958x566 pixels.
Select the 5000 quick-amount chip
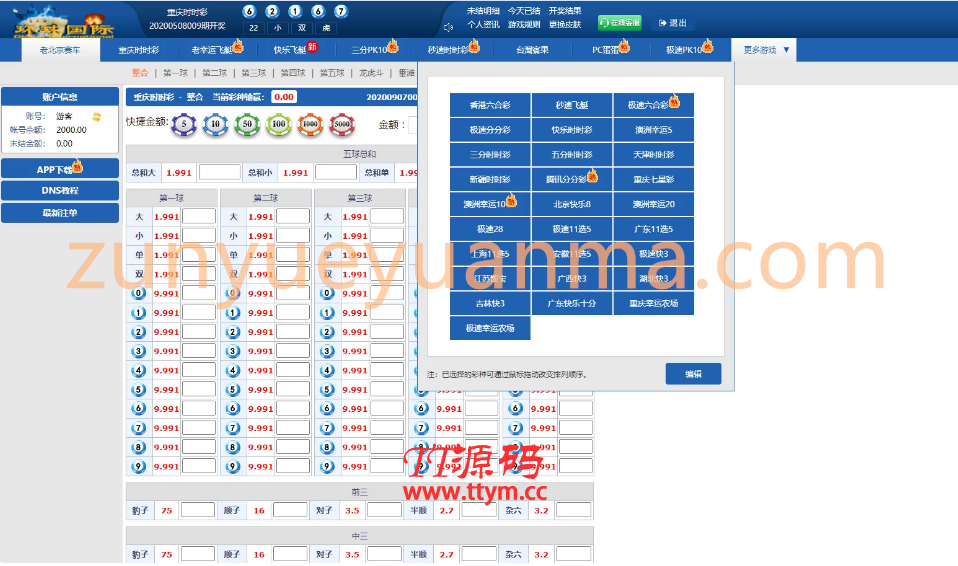coord(342,124)
